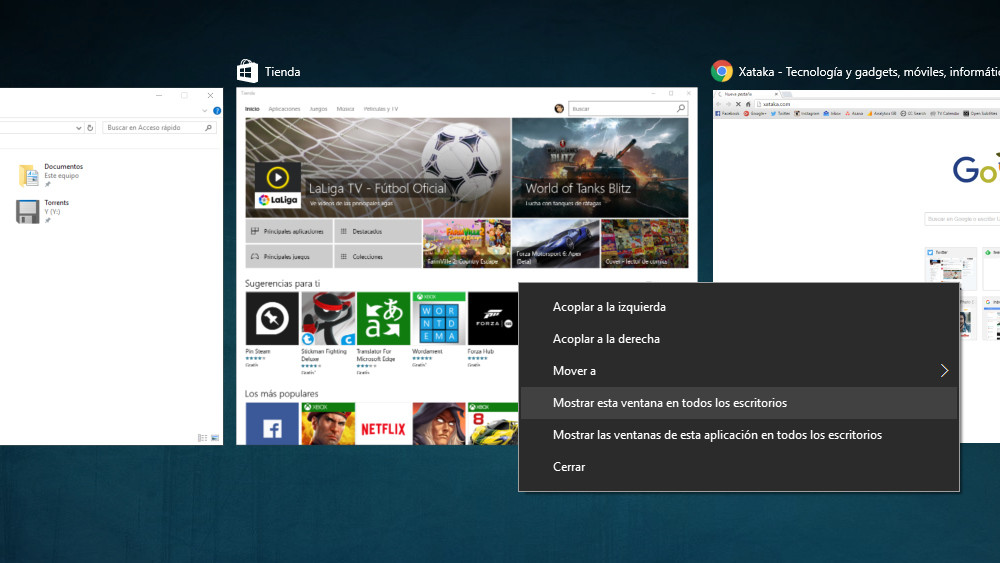Open 'Películas y TV' tab in Tienda

click(x=381, y=109)
